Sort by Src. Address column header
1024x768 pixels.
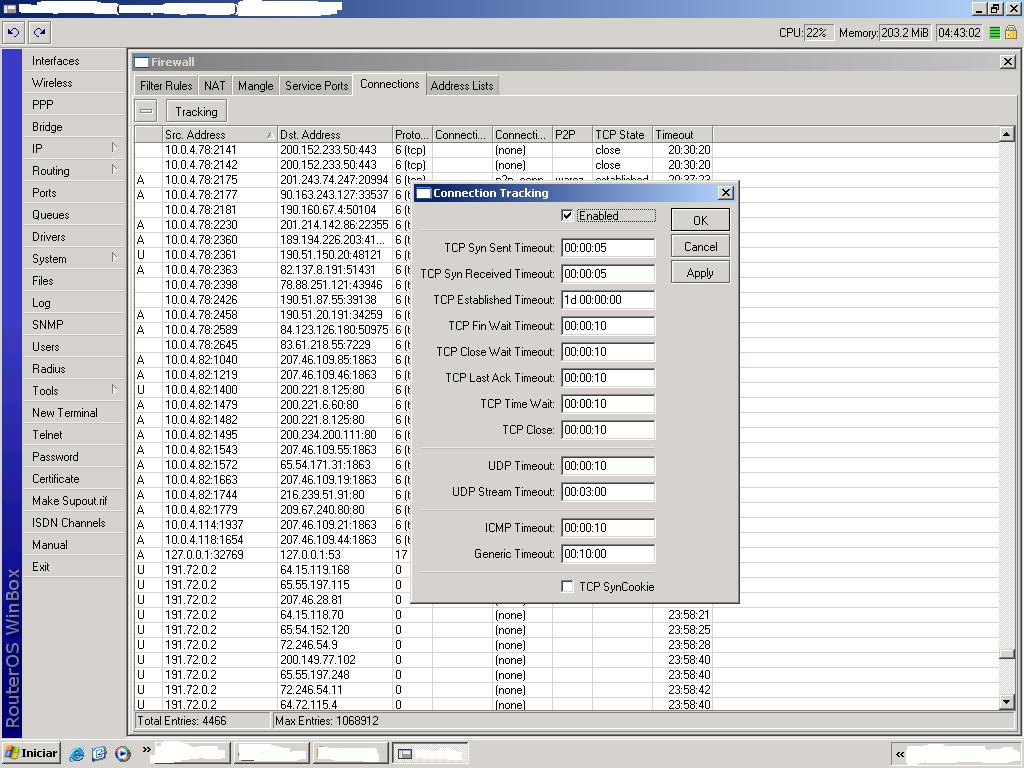coord(219,135)
